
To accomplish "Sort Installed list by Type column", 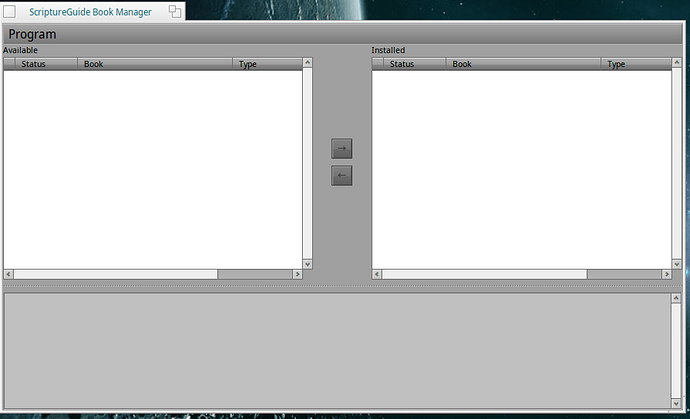I will click(x=636, y=64).
